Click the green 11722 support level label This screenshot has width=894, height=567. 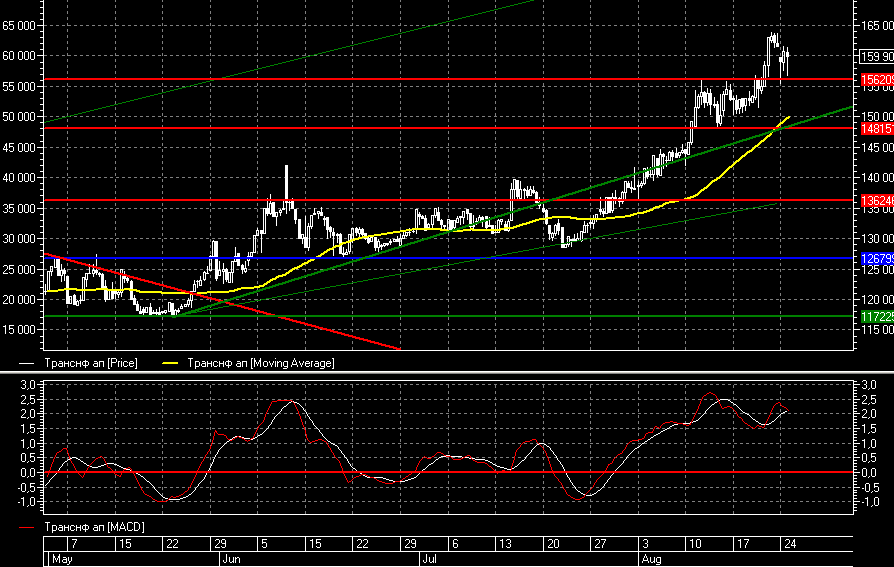point(876,316)
